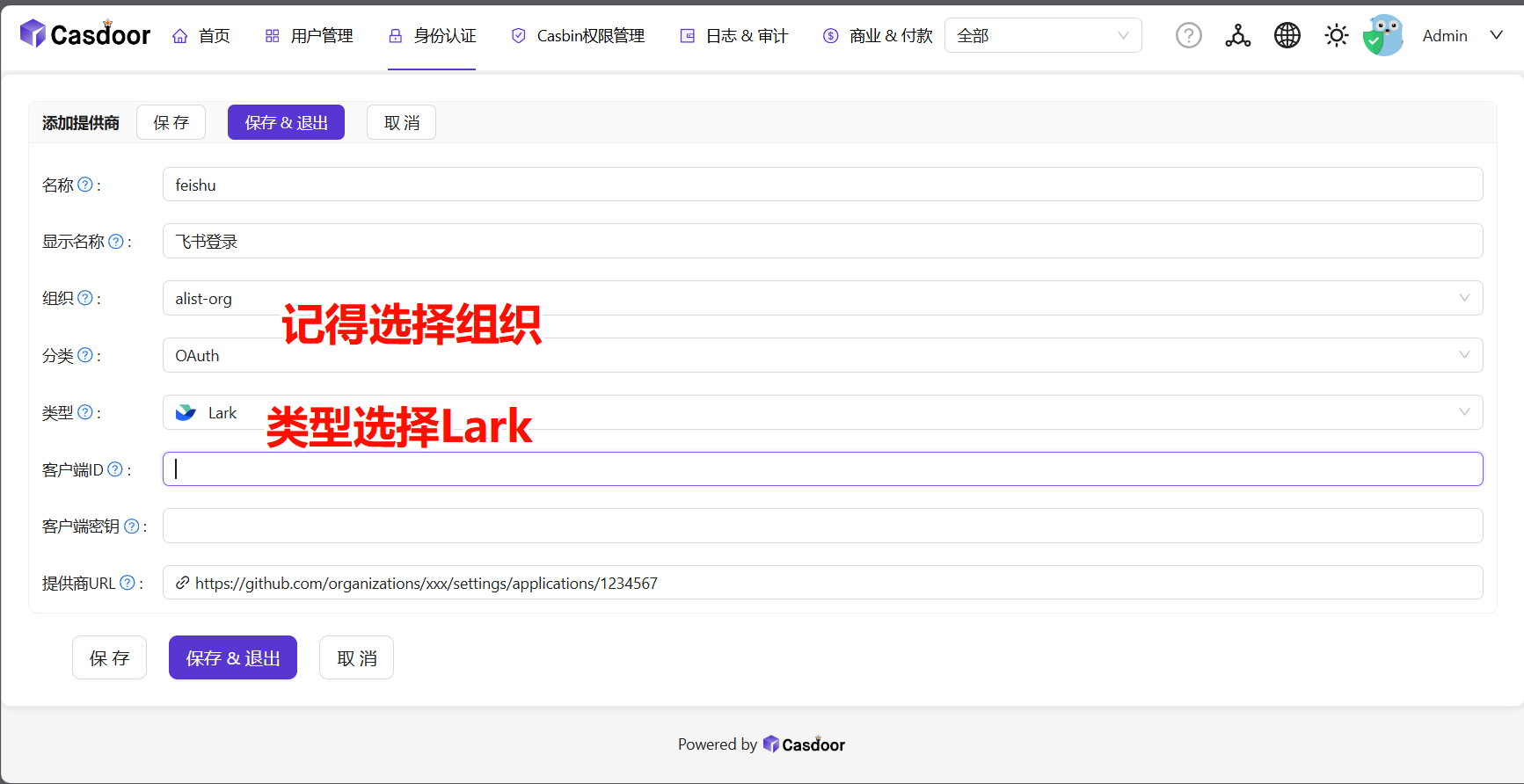The image size is (1524, 784).
Task: Click top 保存 button
Action: coord(171,122)
